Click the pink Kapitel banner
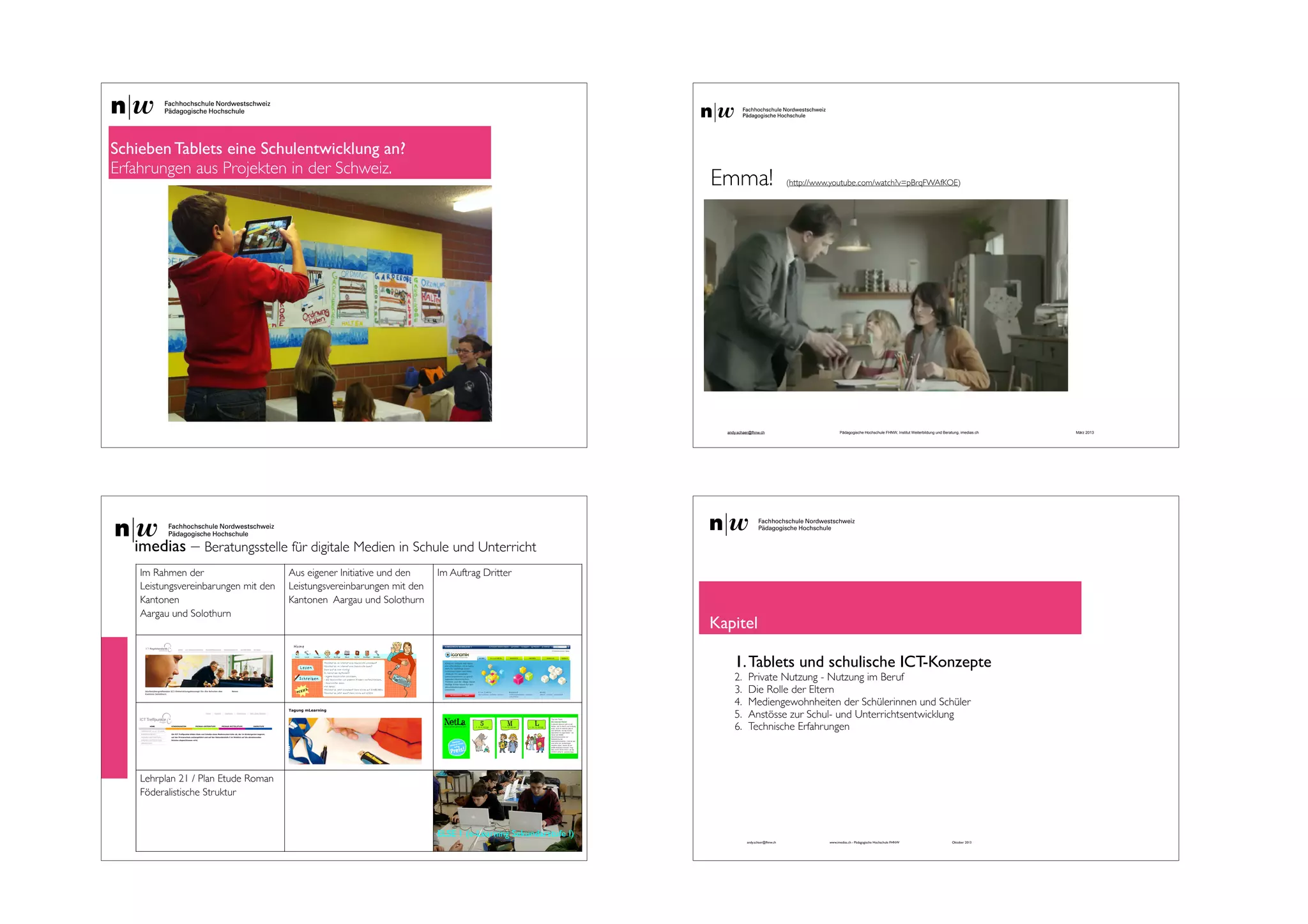1308x924 pixels. point(890,607)
